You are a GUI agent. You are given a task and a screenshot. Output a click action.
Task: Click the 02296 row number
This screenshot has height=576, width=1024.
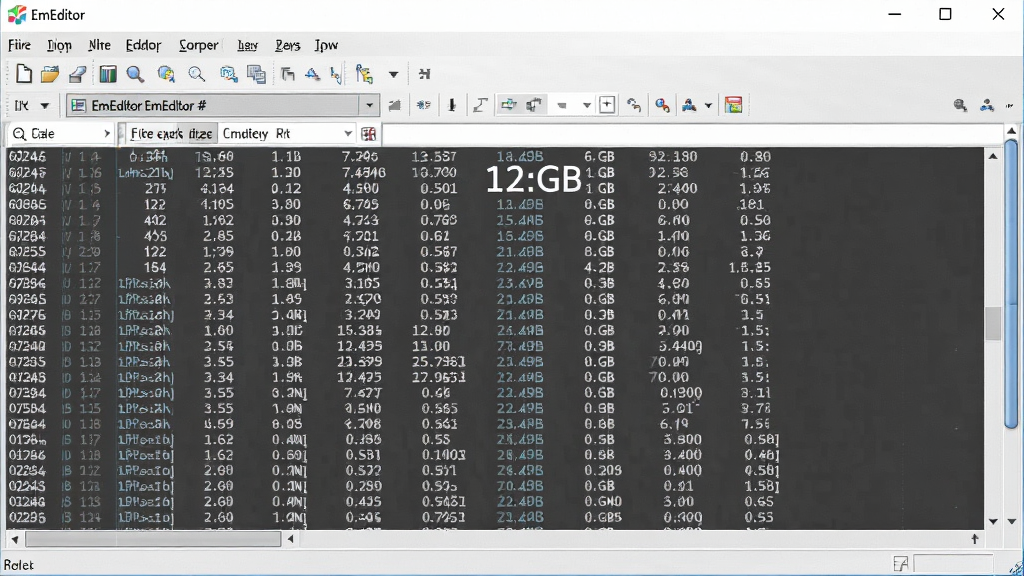27,517
